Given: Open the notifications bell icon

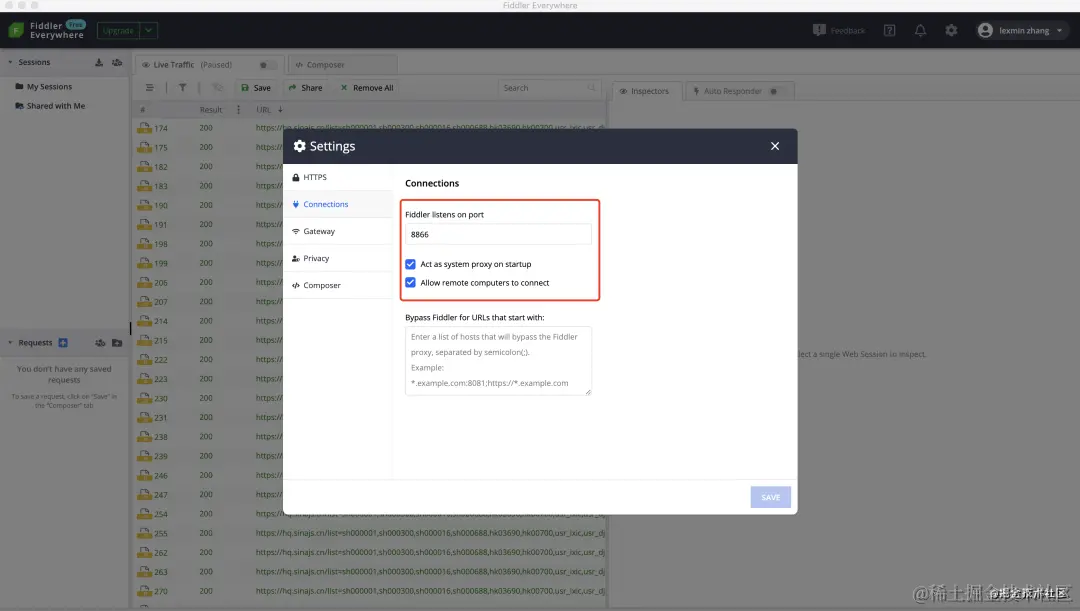Looking at the screenshot, I should pos(920,30).
